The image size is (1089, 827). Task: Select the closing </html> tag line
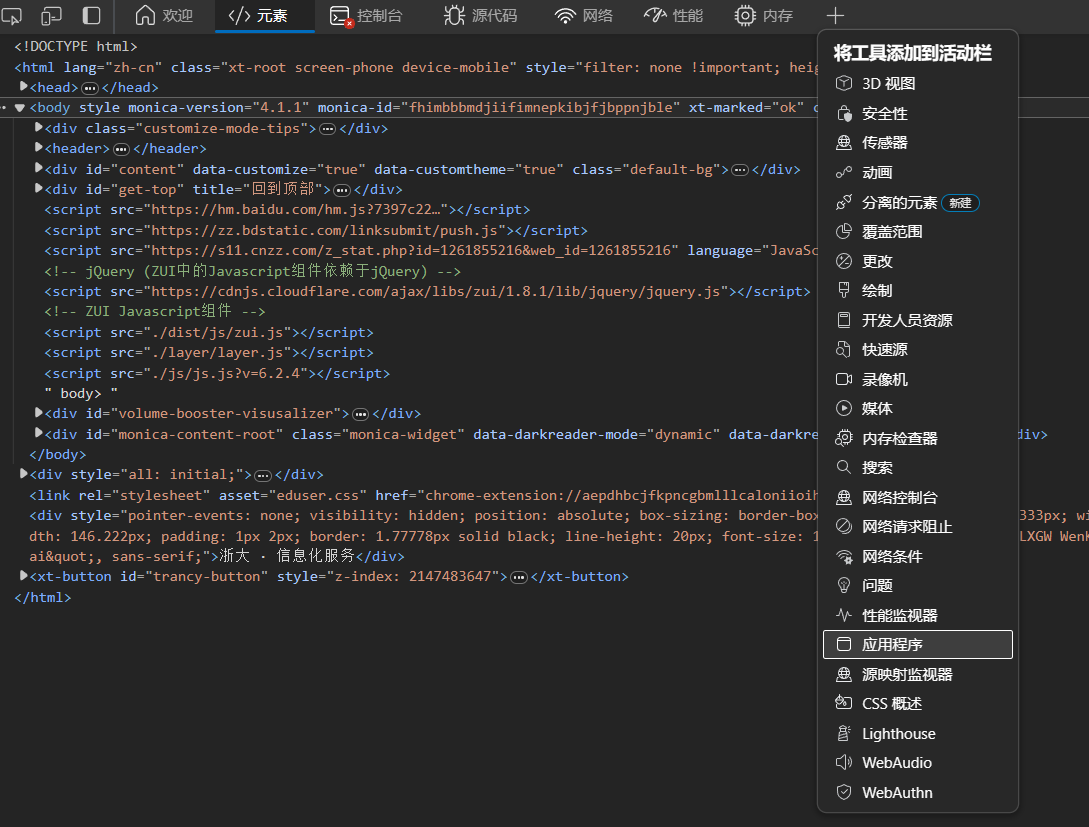[42, 597]
